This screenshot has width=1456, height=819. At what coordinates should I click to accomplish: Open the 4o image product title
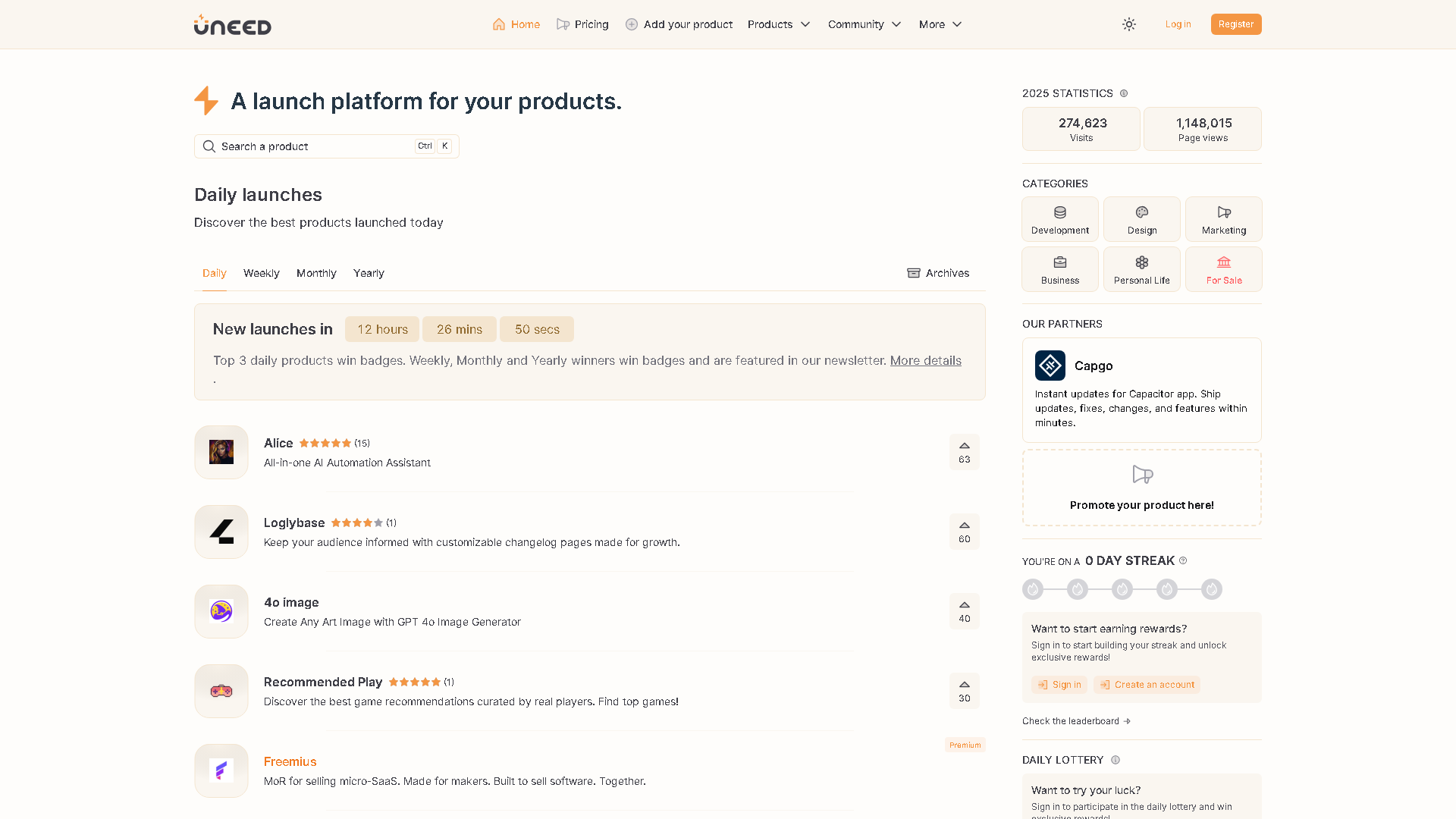pyautogui.click(x=291, y=602)
